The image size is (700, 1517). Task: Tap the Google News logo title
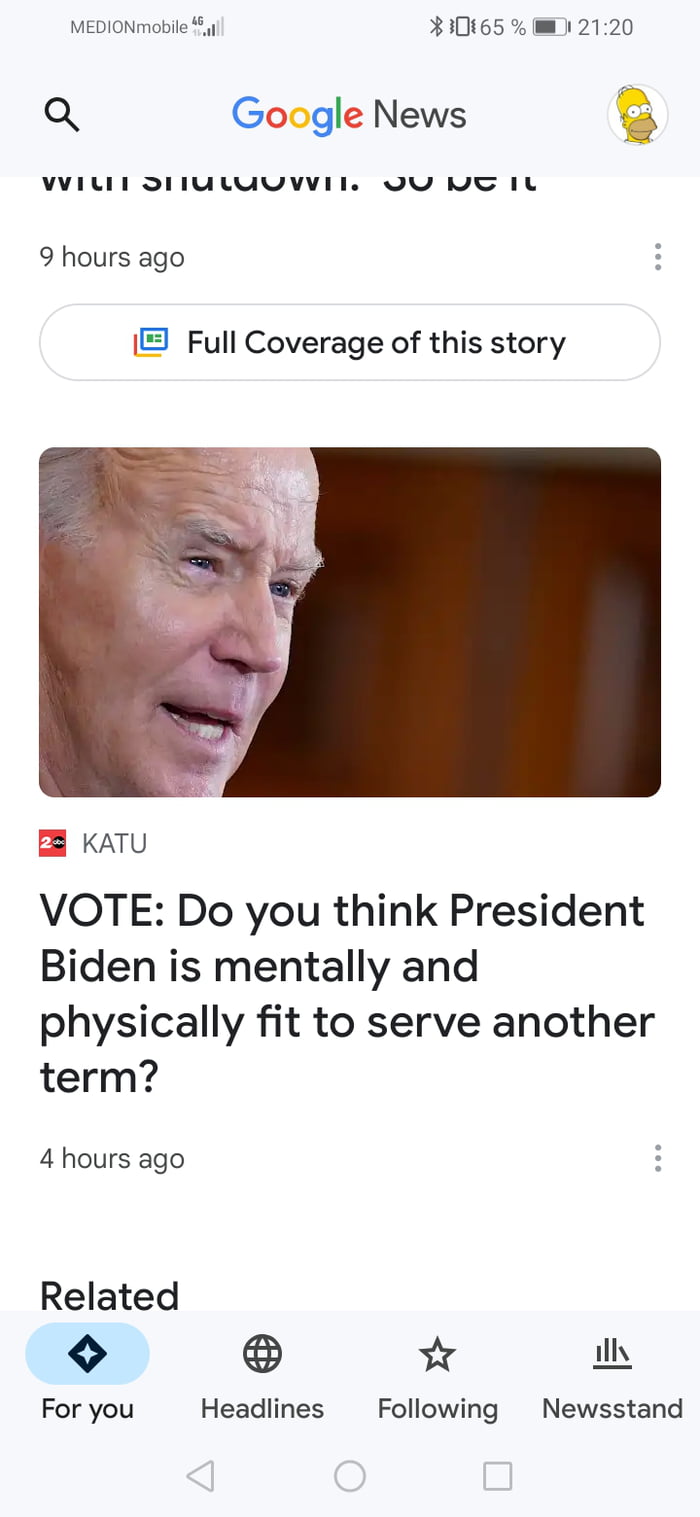(349, 115)
